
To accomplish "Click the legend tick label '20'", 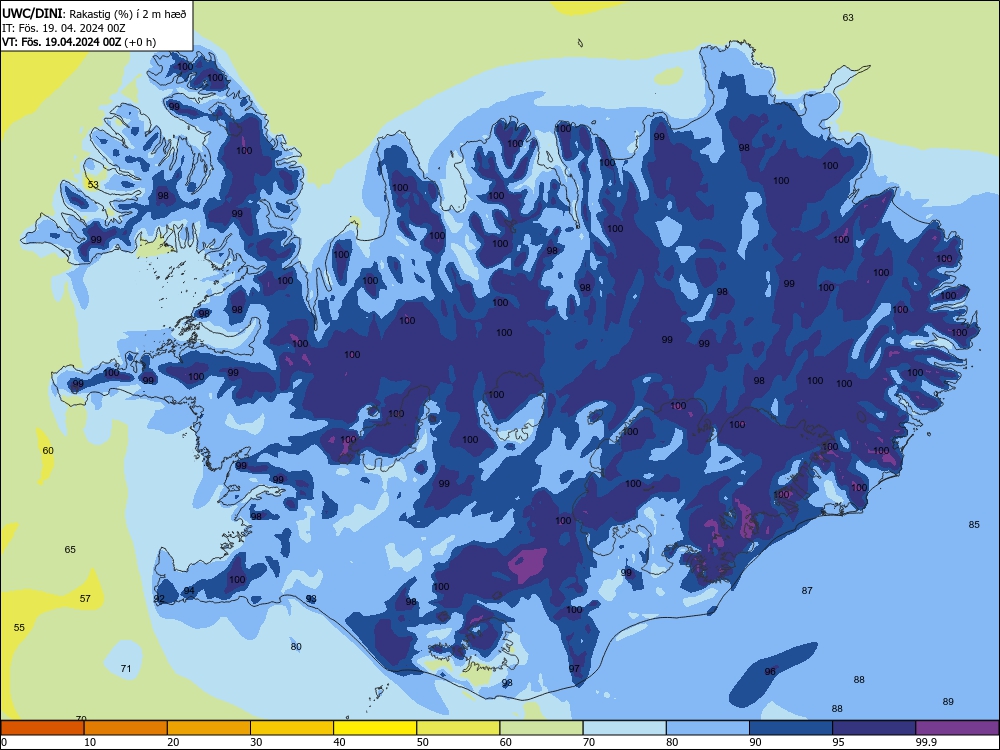I will pyautogui.click(x=173, y=742).
